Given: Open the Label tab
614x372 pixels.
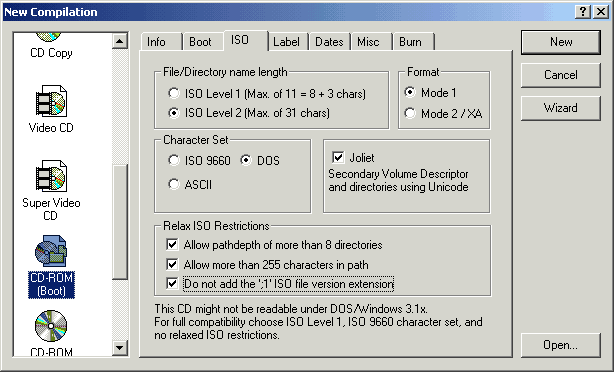Looking at the screenshot, I should click(289, 42).
